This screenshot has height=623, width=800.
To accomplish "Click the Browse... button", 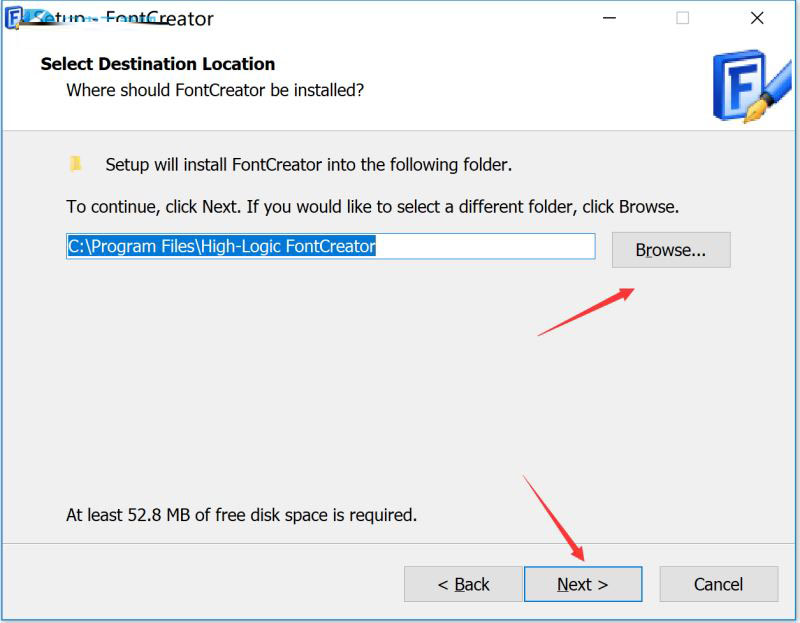I will (671, 250).
